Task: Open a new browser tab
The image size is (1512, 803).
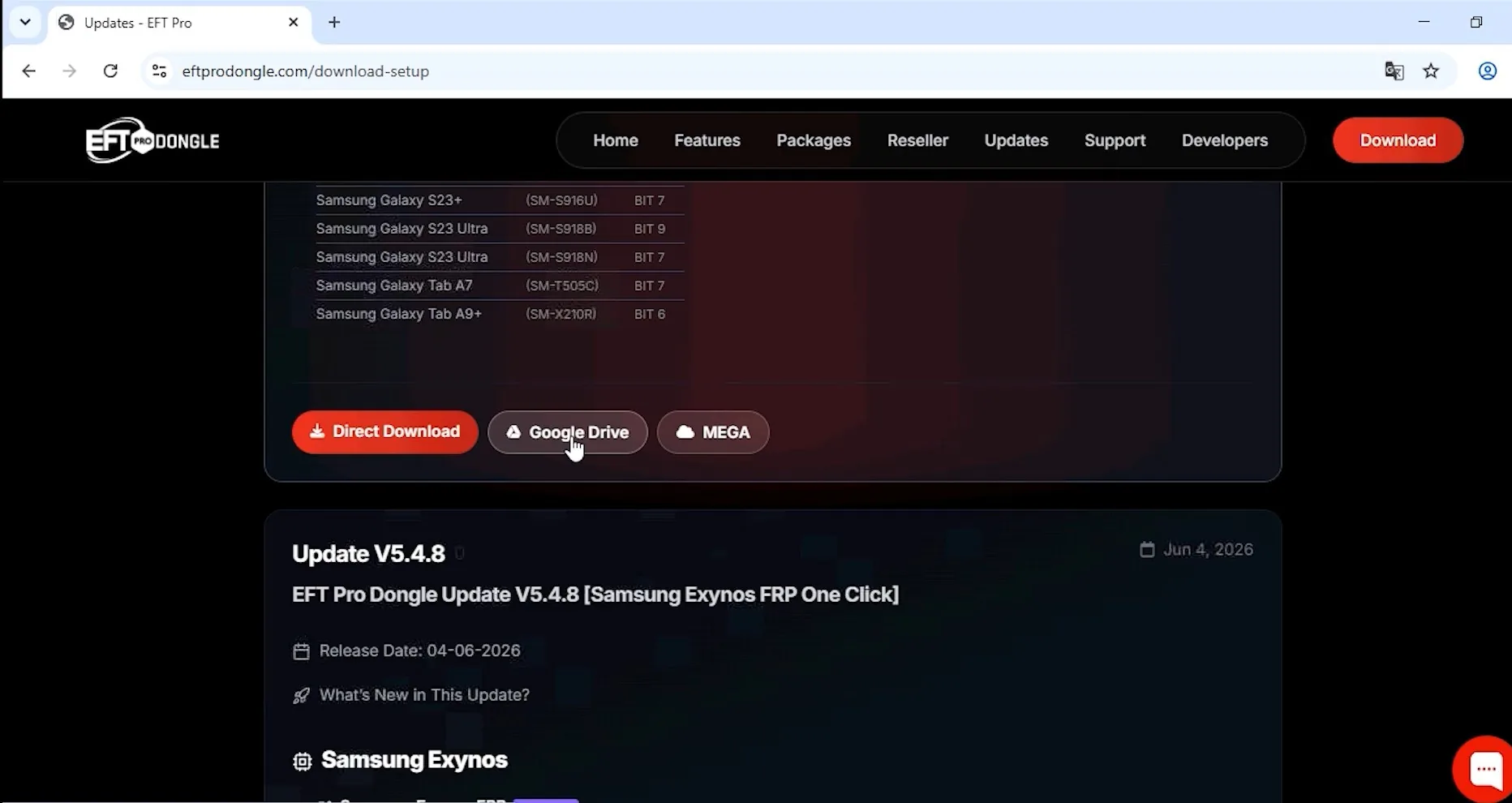Action: pyautogui.click(x=334, y=23)
